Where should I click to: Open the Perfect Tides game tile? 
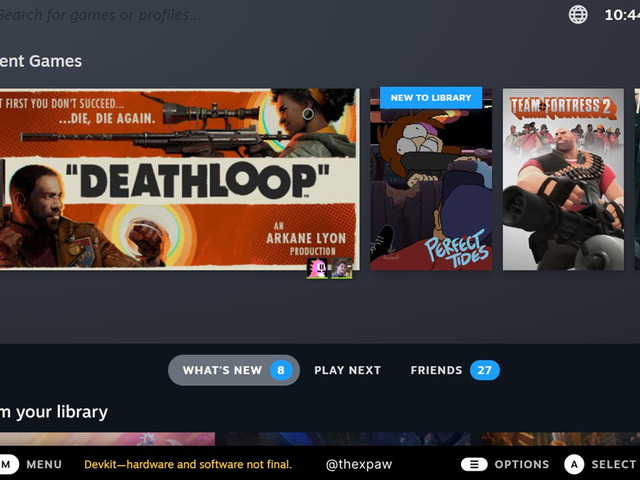(431, 185)
